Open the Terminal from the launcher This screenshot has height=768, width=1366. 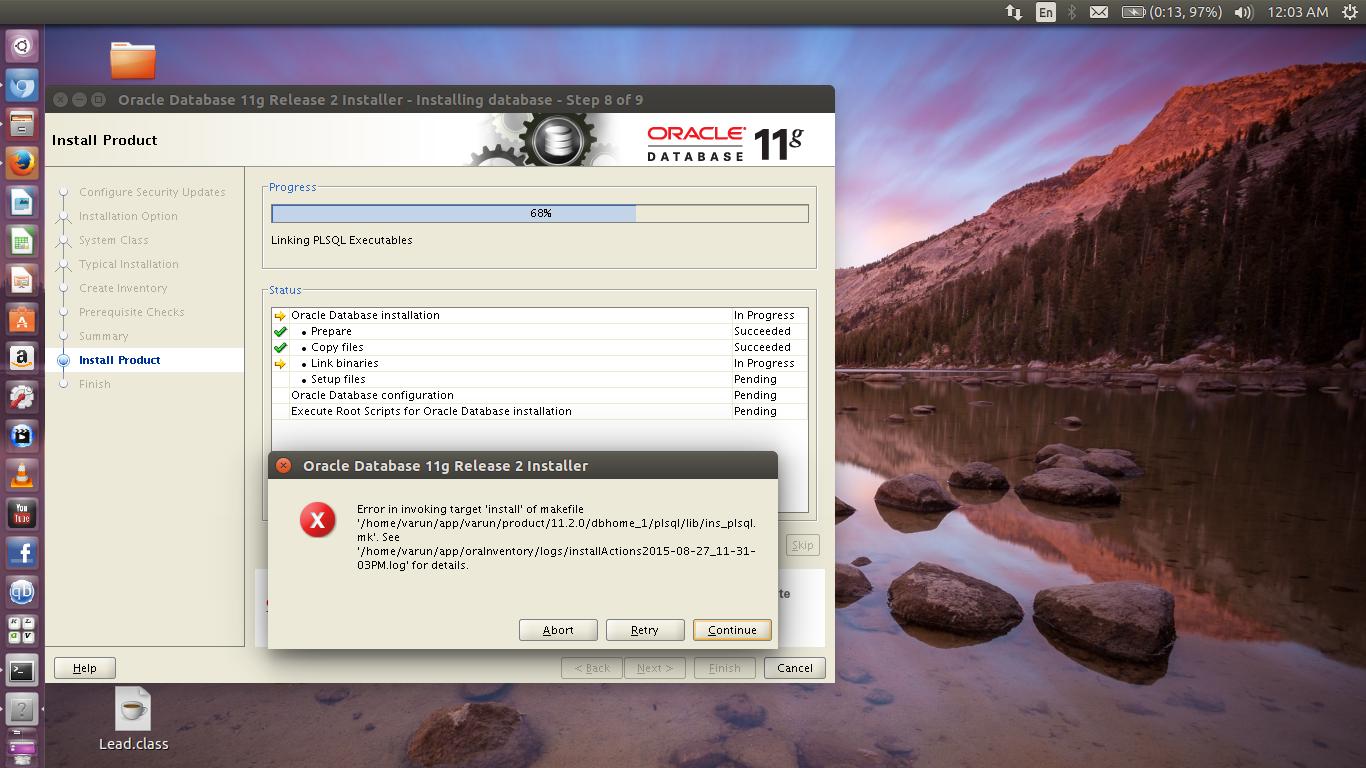point(22,670)
